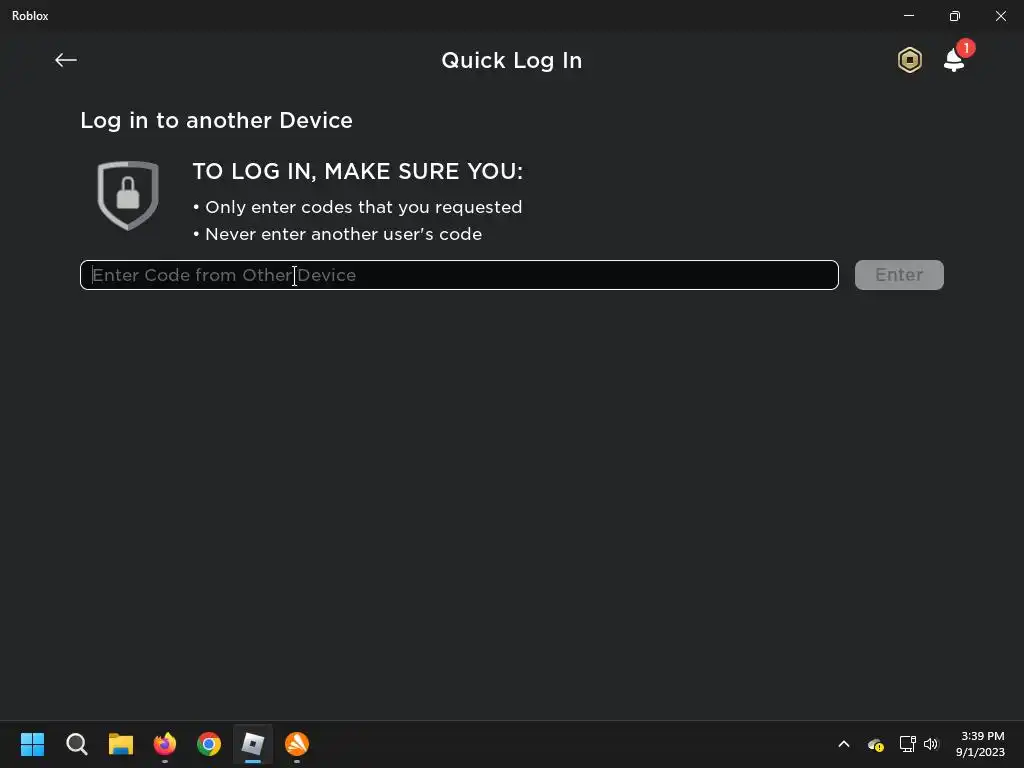Restore down the Roblox window

click(955, 16)
